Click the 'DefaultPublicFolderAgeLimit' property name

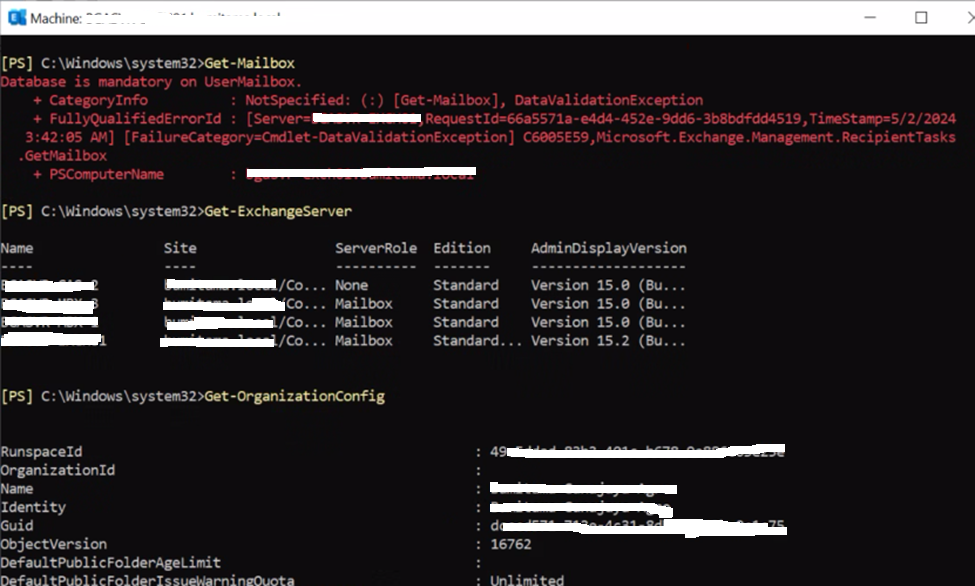pos(111,563)
